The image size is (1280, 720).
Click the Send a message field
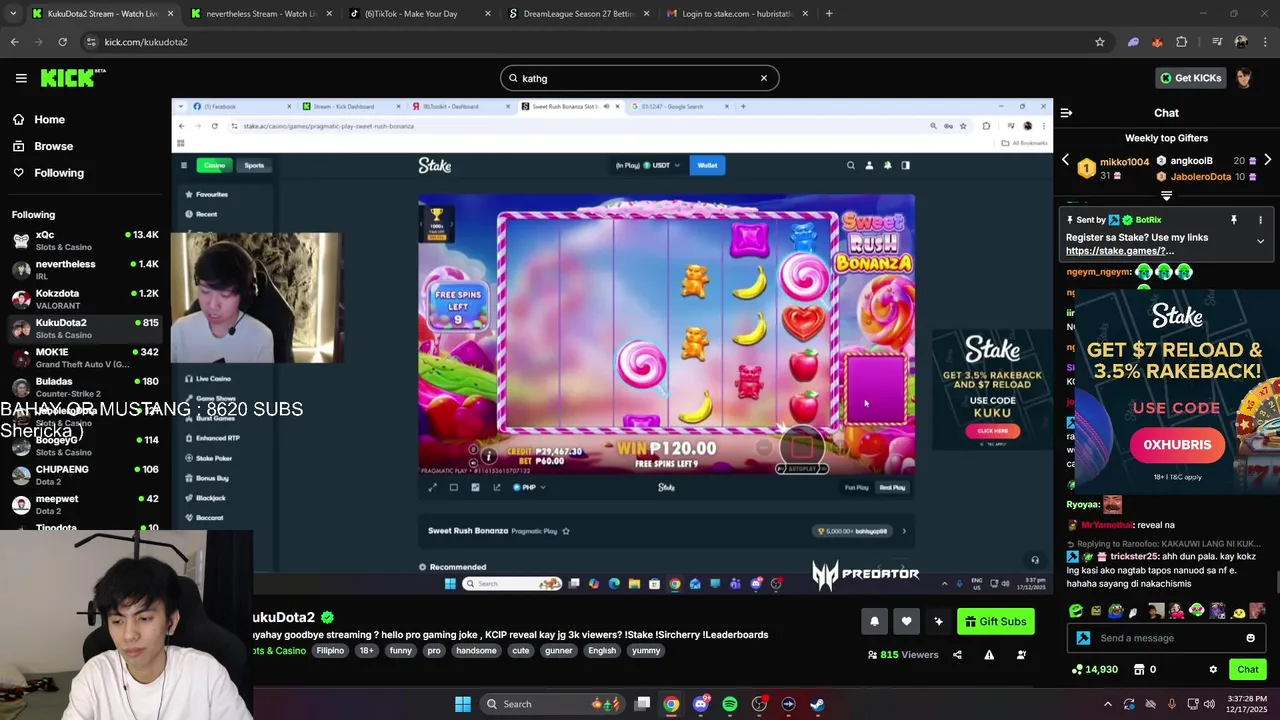pyautogui.click(x=1165, y=638)
